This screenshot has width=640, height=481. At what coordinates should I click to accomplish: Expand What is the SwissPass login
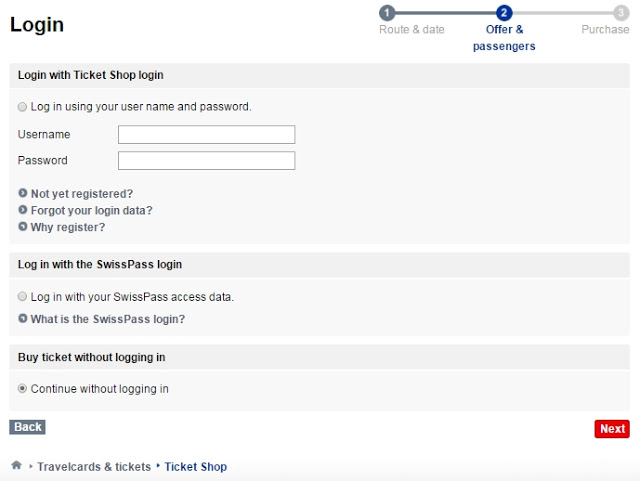coord(108,319)
